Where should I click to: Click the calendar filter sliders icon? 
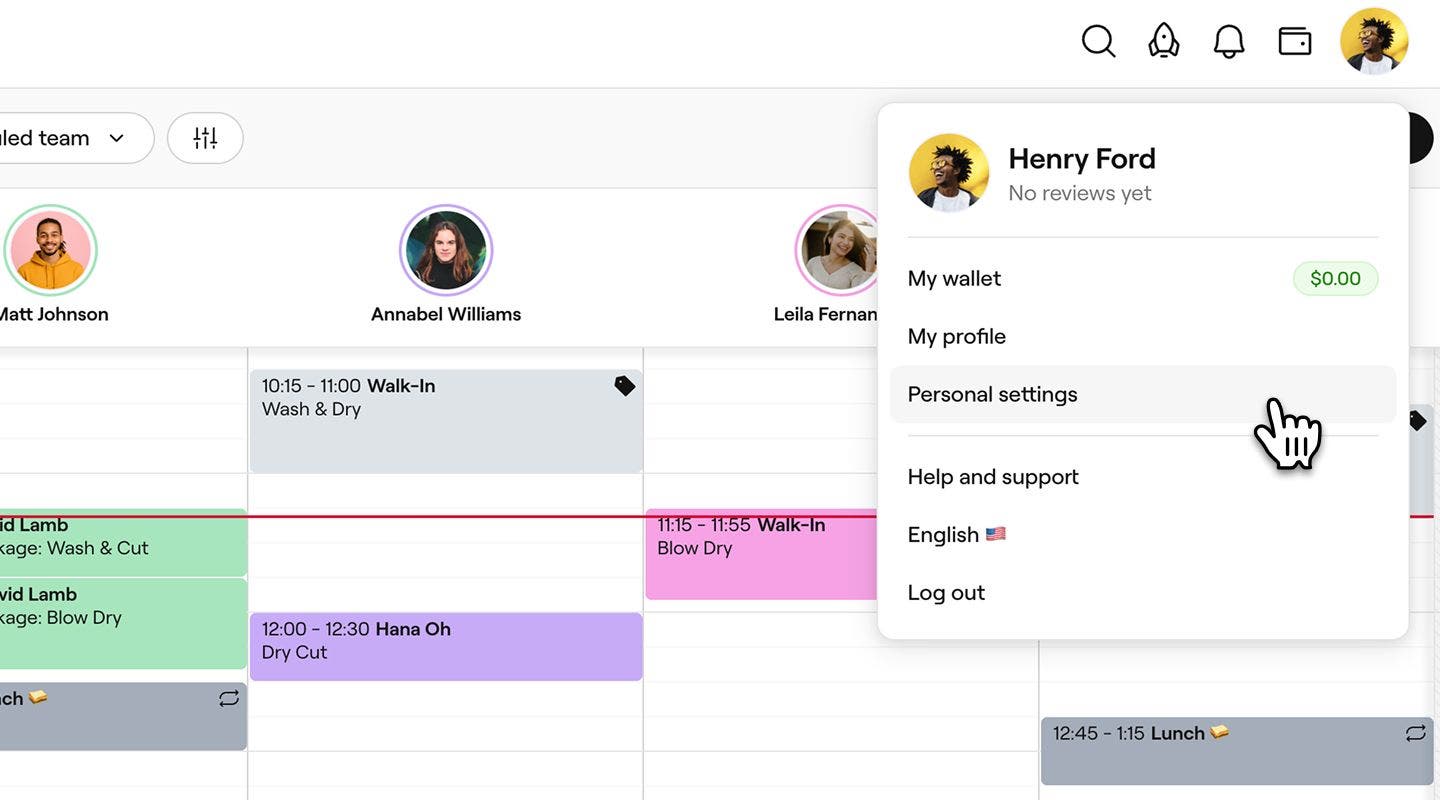tap(205, 138)
